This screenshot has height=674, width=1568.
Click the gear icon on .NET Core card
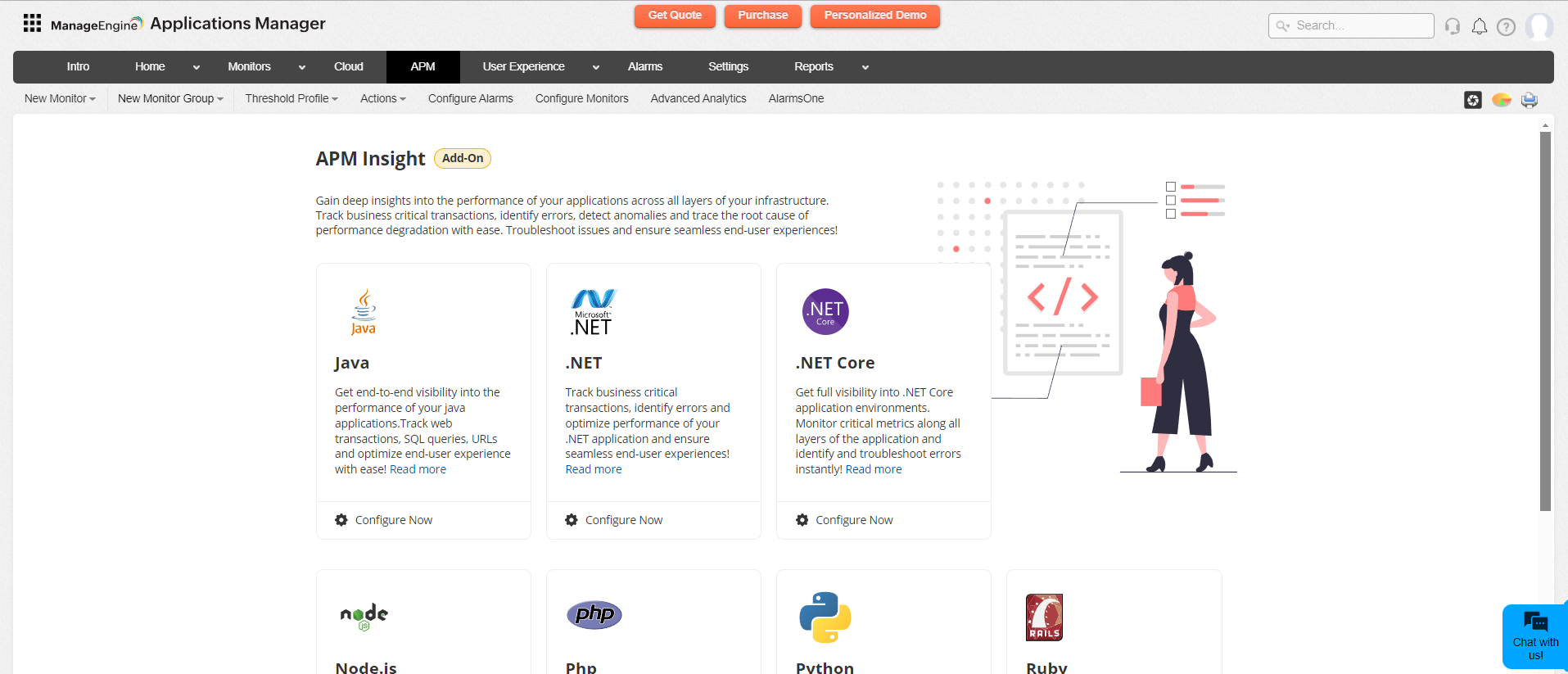pyautogui.click(x=802, y=520)
